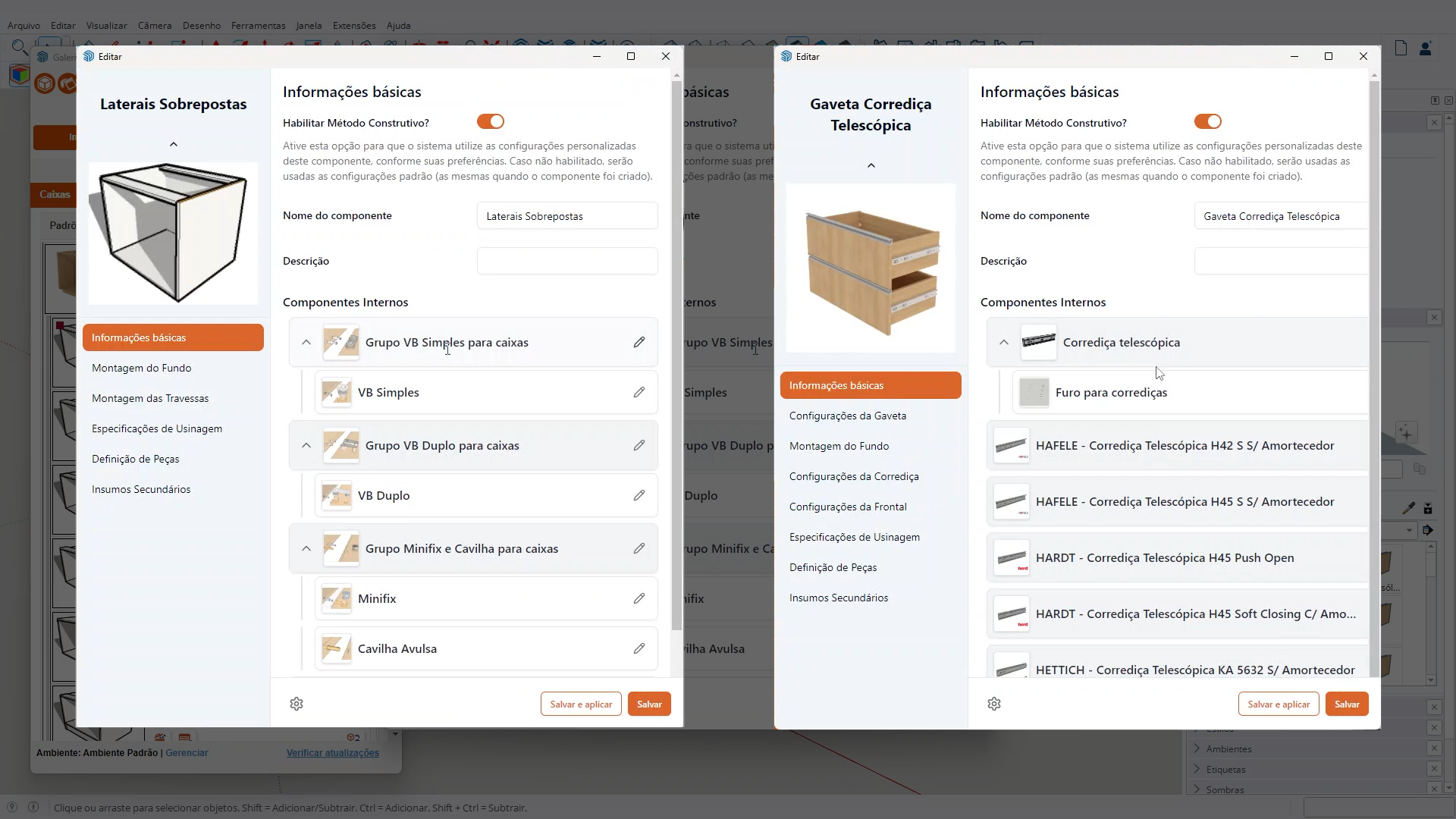Collapse the Corrediça telescópica group
Screen dimensions: 1456x819
[1004, 342]
